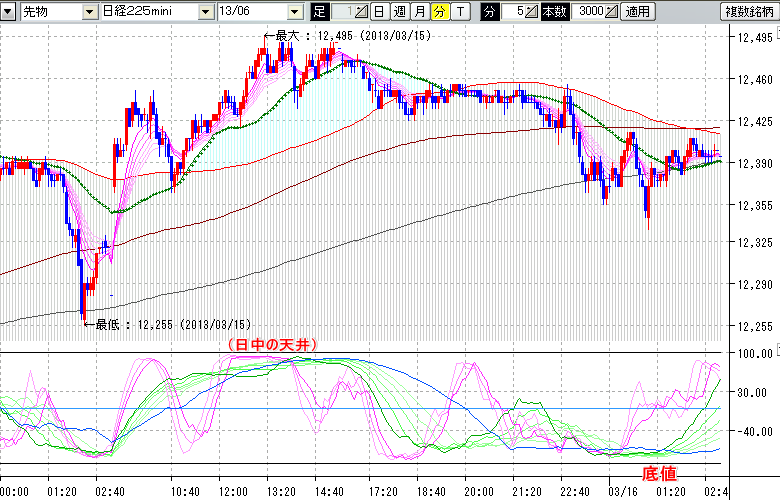Switch chart to daily 日 bars
This screenshot has width=780, height=500.
pyautogui.click(x=379, y=12)
